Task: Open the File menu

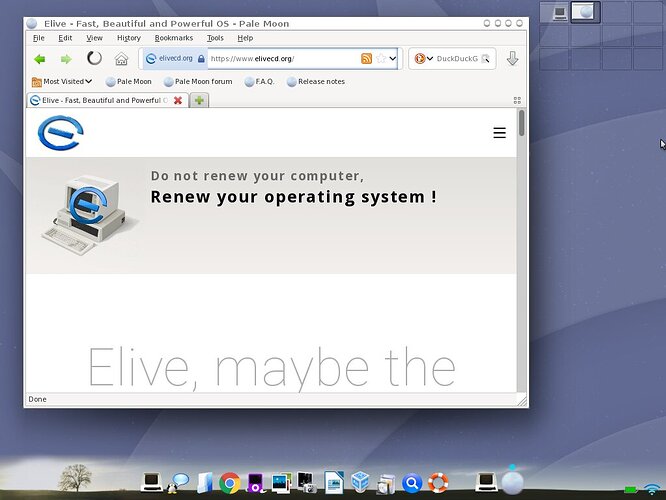Action: (x=39, y=38)
